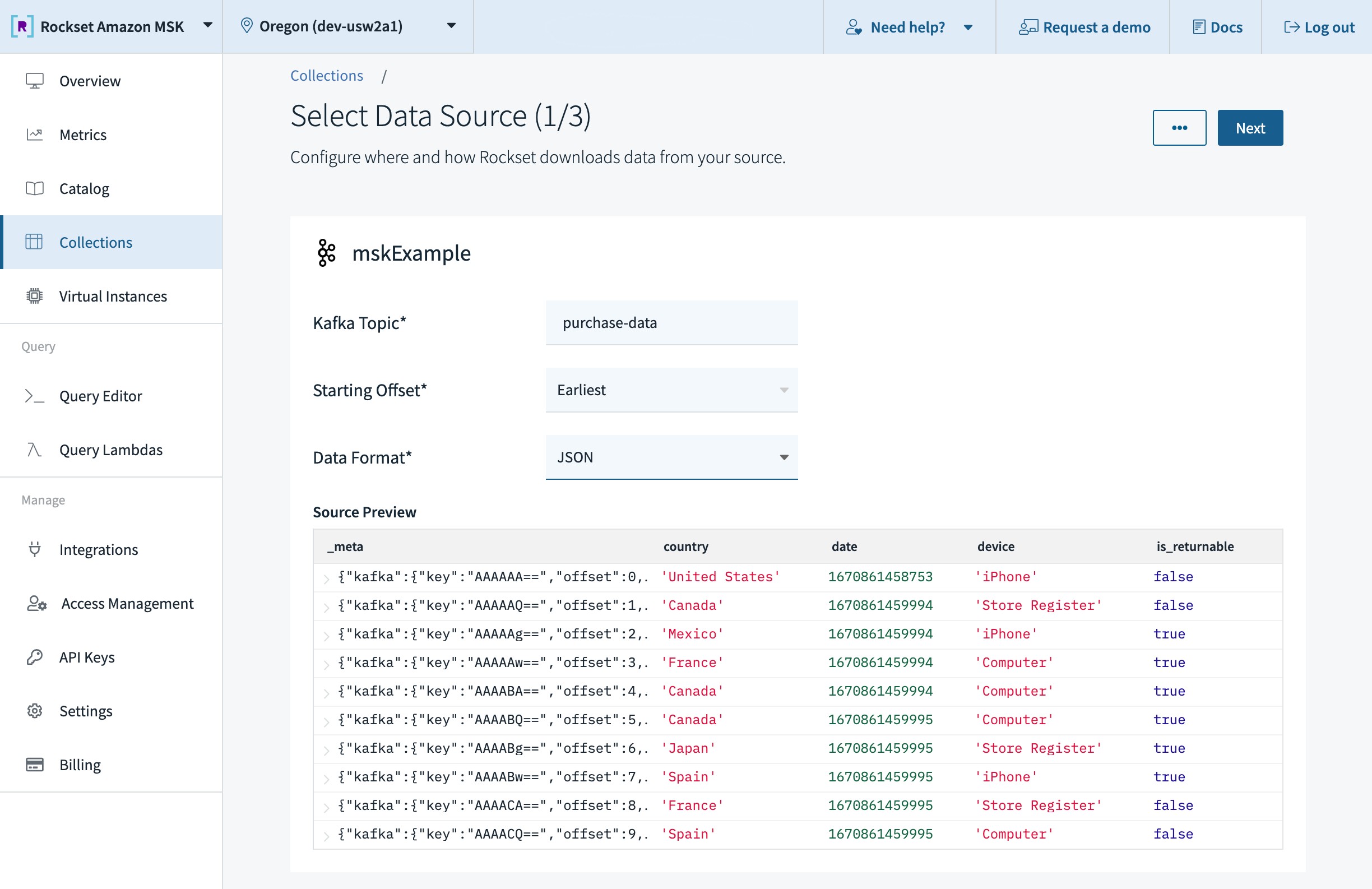This screenshot has height=889, width=1372.
Task: Open the Data Format JSON dropdown
Action: 671,457
